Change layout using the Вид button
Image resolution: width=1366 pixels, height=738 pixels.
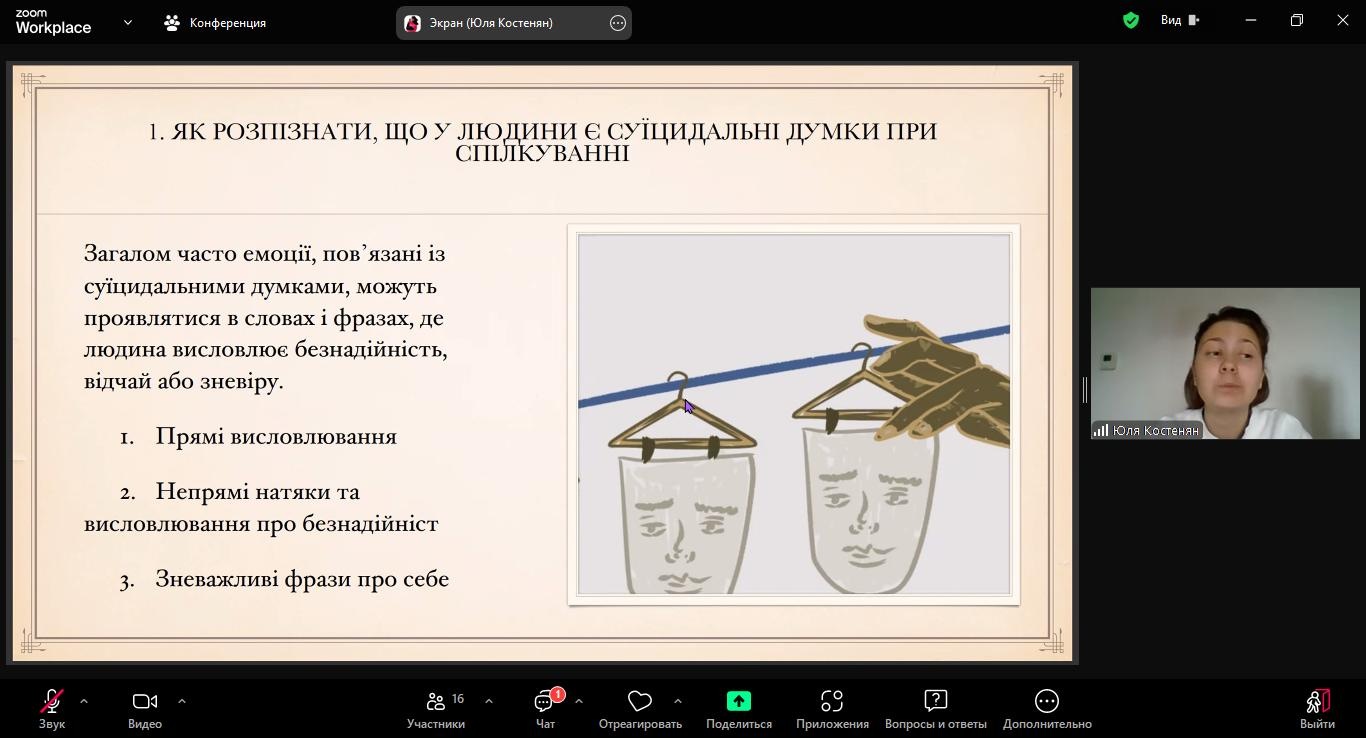[x=1179, y=20]
